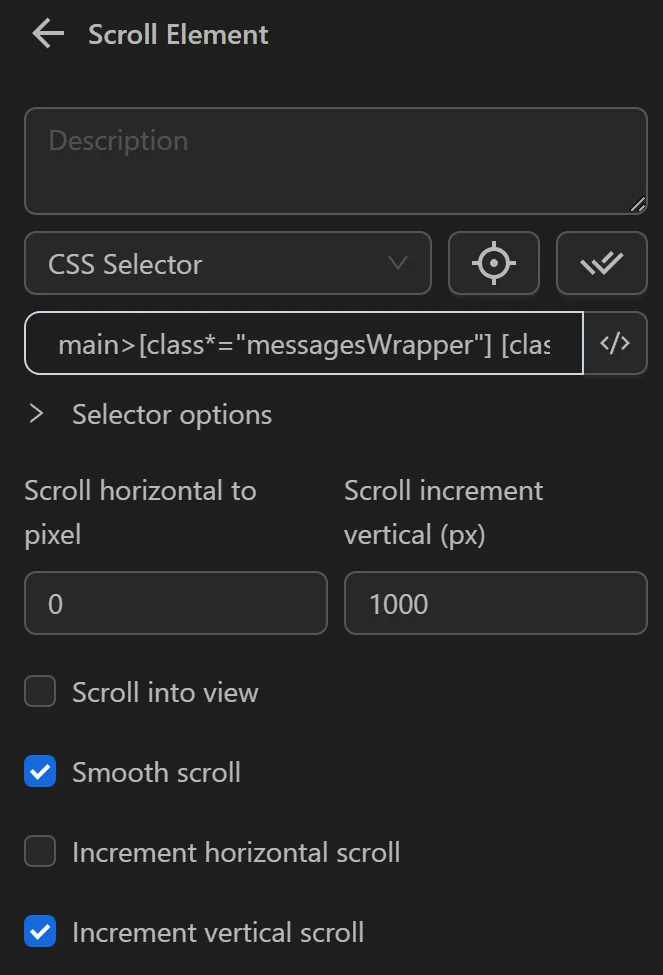This screenshot has height=975, width=663.
Task: Uncheck Increment vertical scroll
Action: click(40, 931)
